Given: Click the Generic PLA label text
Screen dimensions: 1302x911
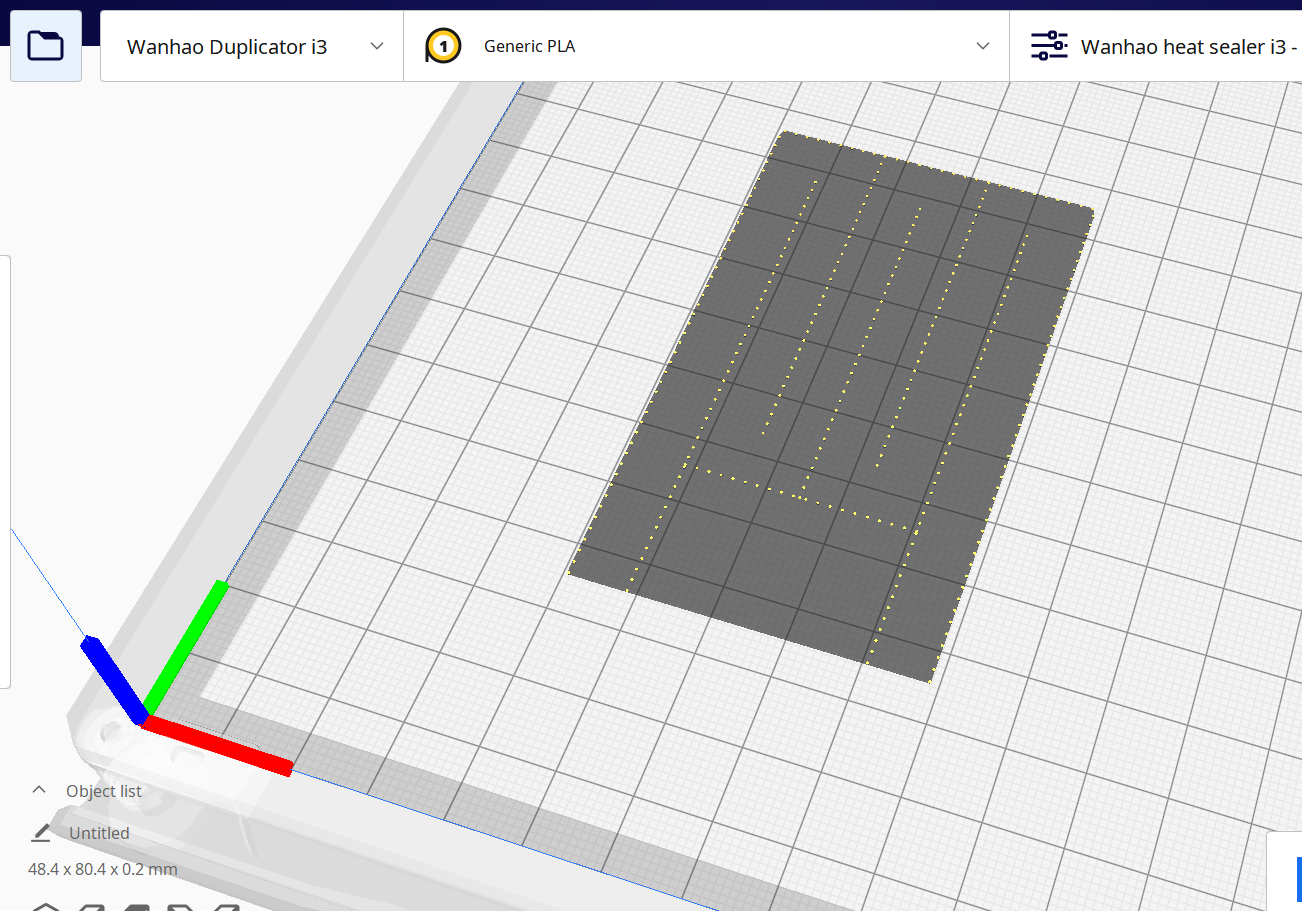Looking at the screenshot, I should click(x=529, y=45).
